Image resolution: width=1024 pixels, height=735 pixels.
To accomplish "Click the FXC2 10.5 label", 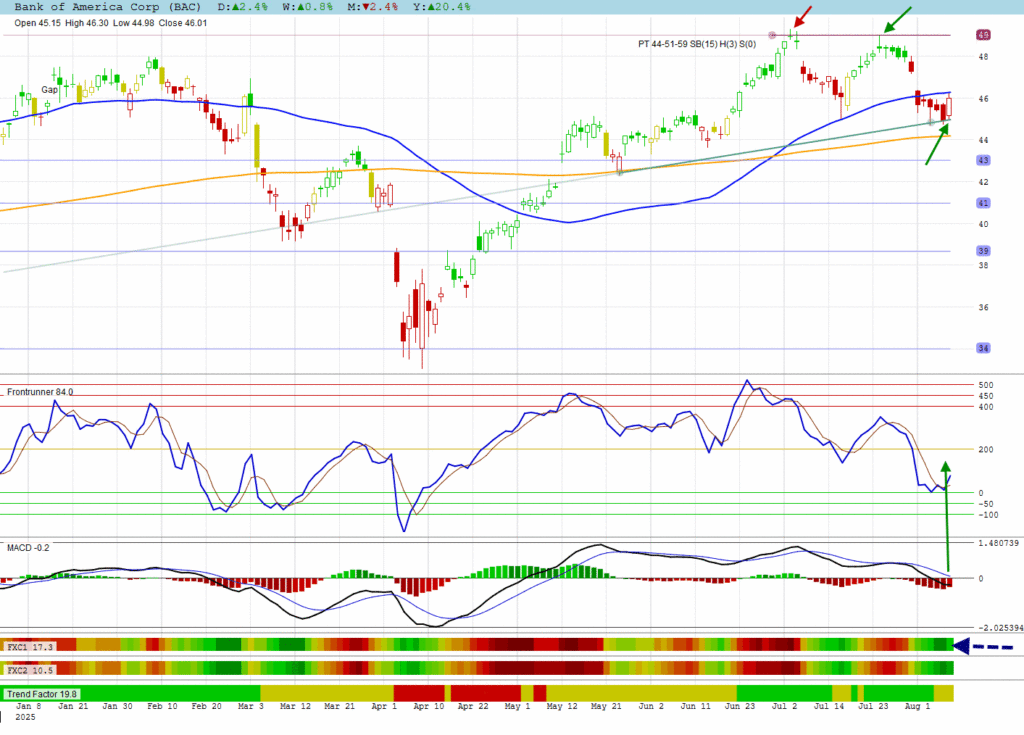I will pyautogui.click(x=30, y=670).
